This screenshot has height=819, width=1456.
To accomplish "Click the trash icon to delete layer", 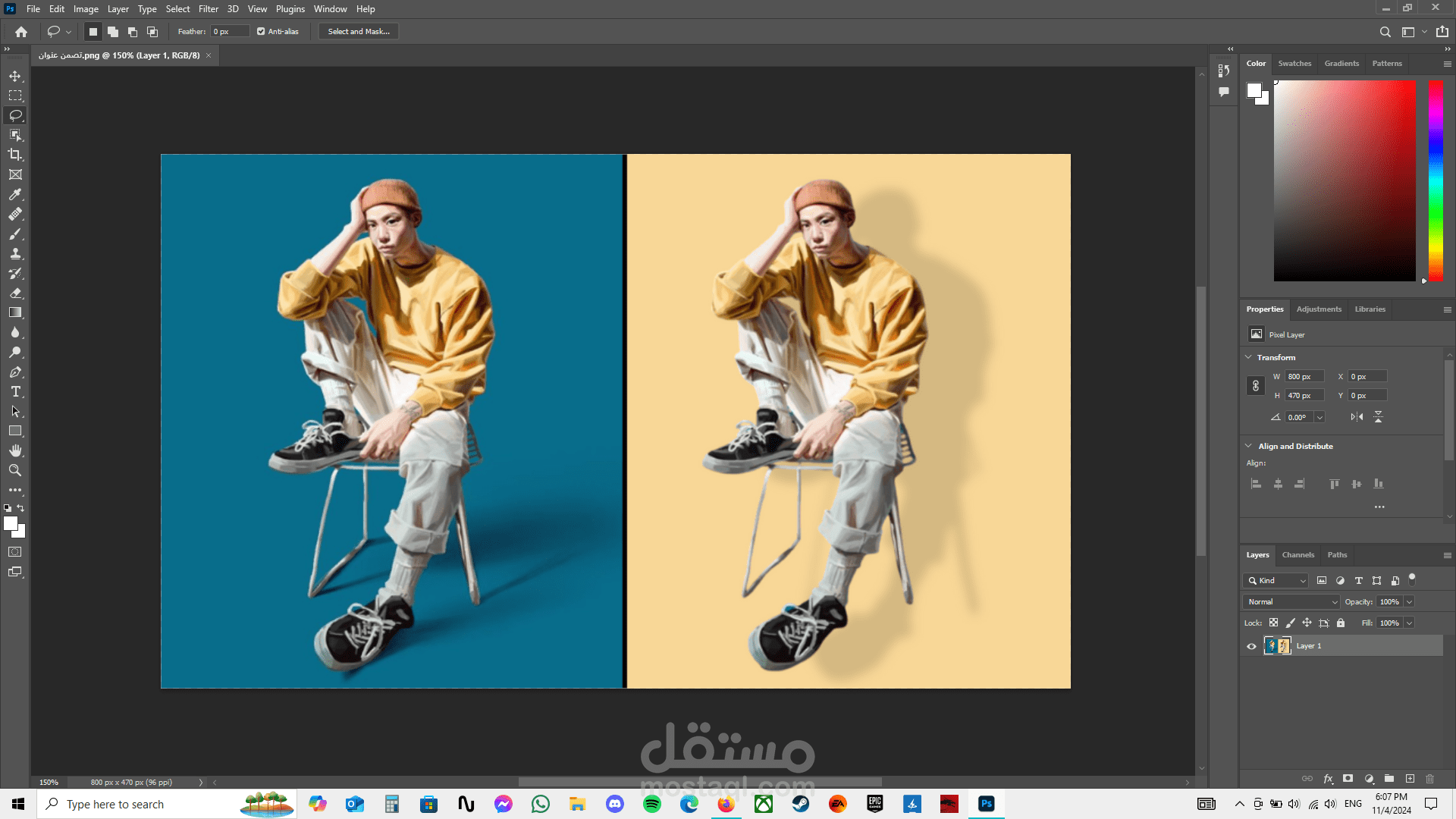I will 1429,779.
